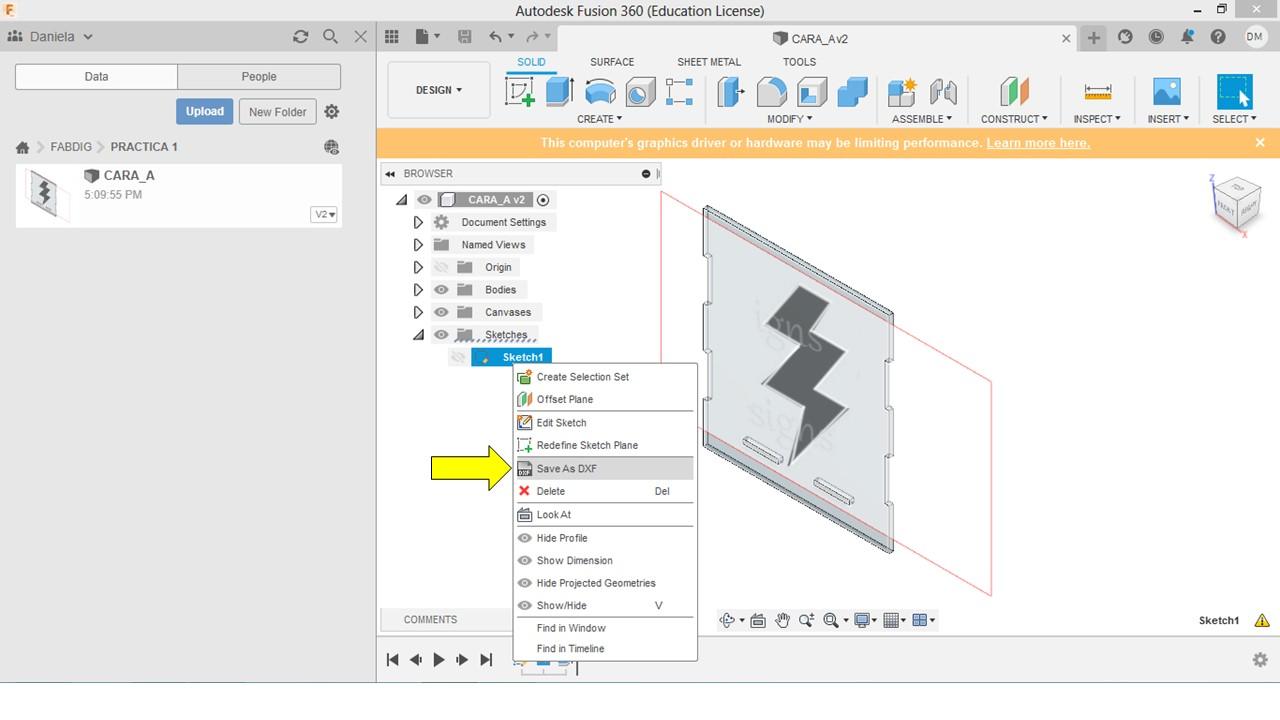Click the New Folder button
The image size is (1280, 720).
(278, 111)
